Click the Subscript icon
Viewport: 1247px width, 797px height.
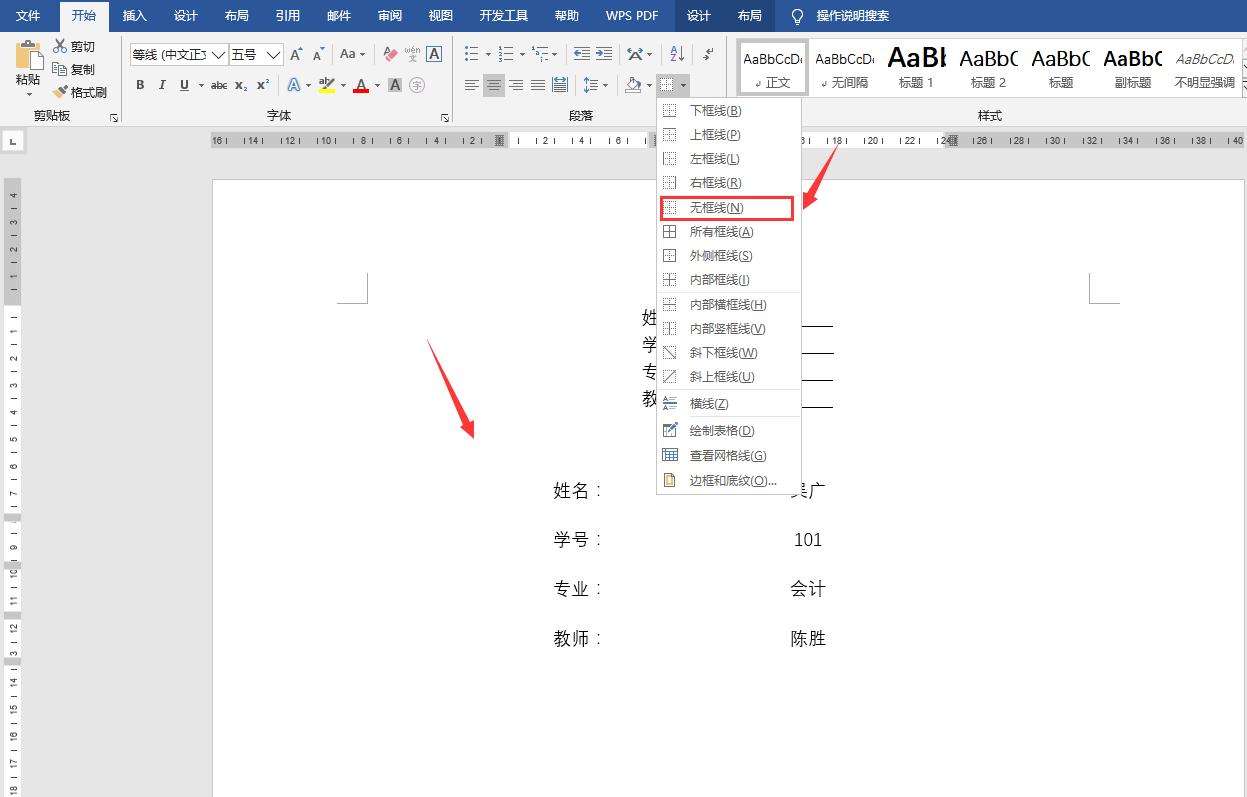click(240, 85)
